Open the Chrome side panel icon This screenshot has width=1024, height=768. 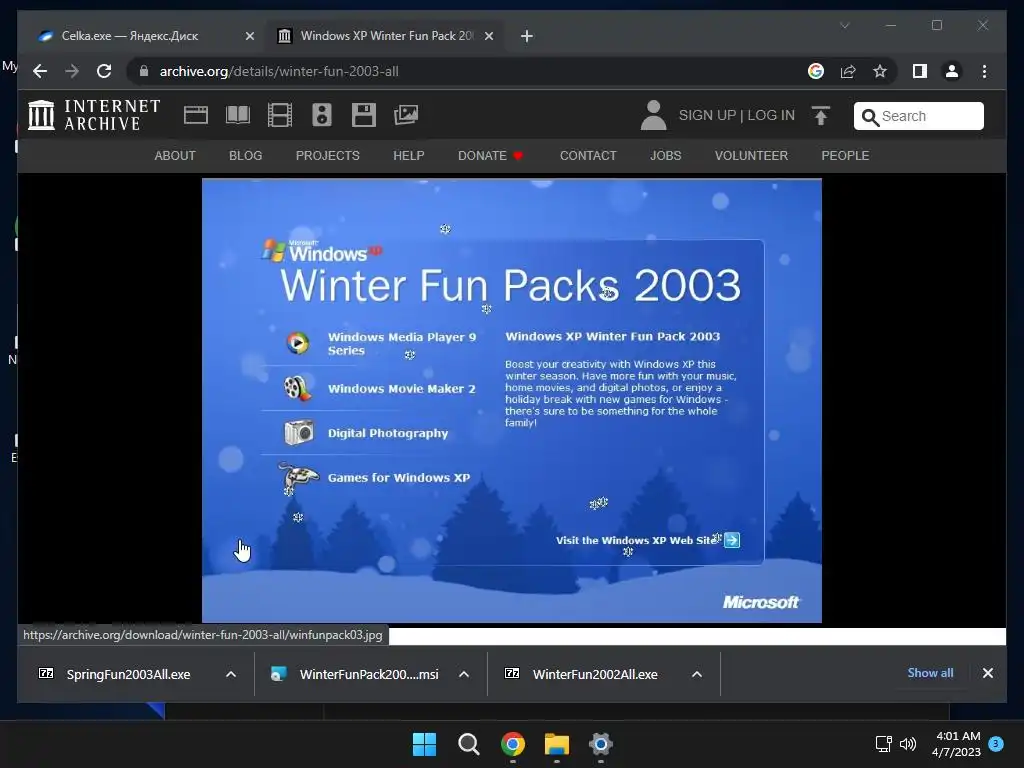pos(920,71)
